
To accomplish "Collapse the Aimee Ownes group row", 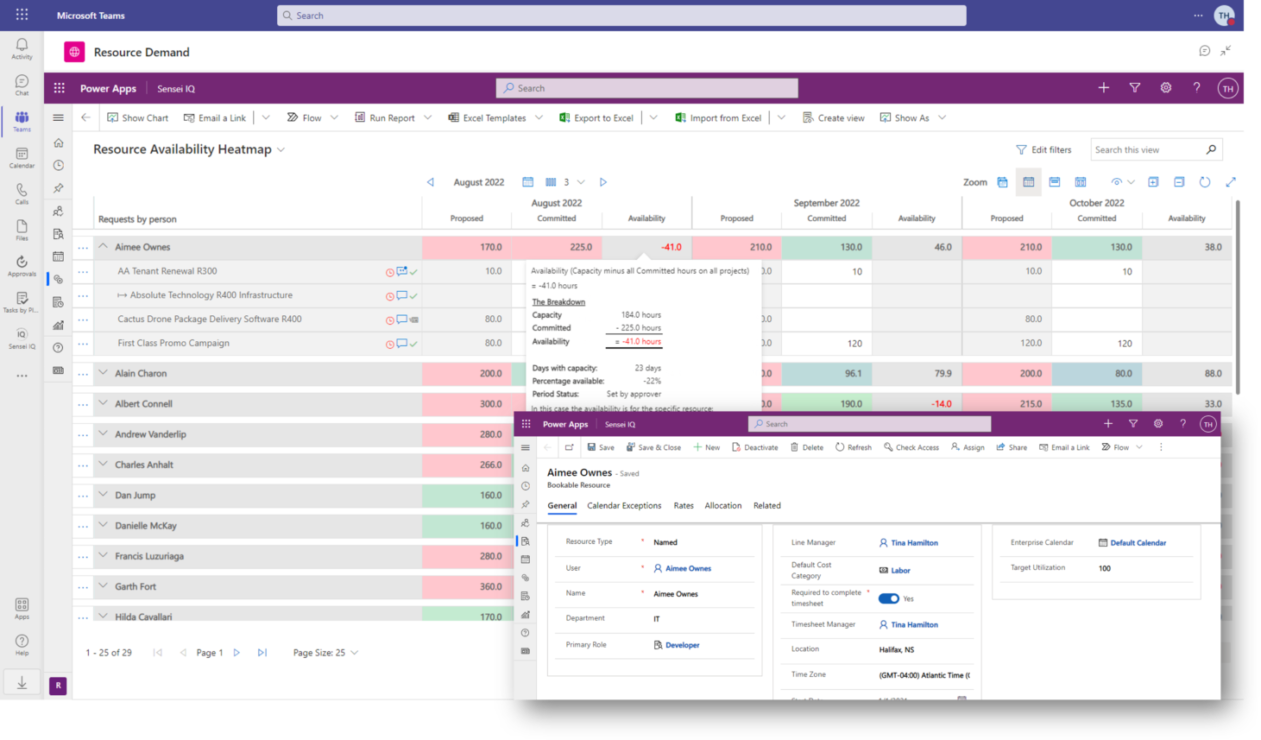I will click(102, 247).
